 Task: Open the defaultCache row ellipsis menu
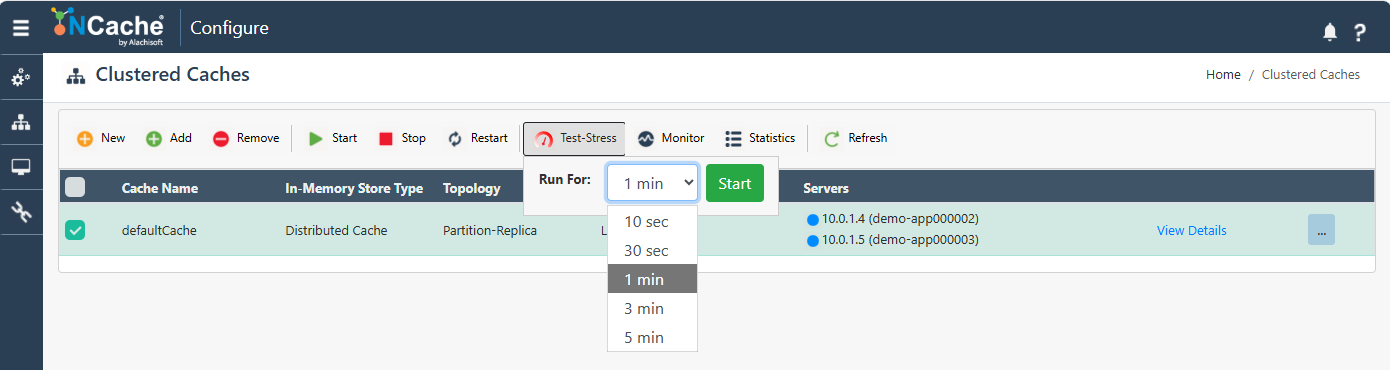pyautogui.click(x=1321, y=230)
